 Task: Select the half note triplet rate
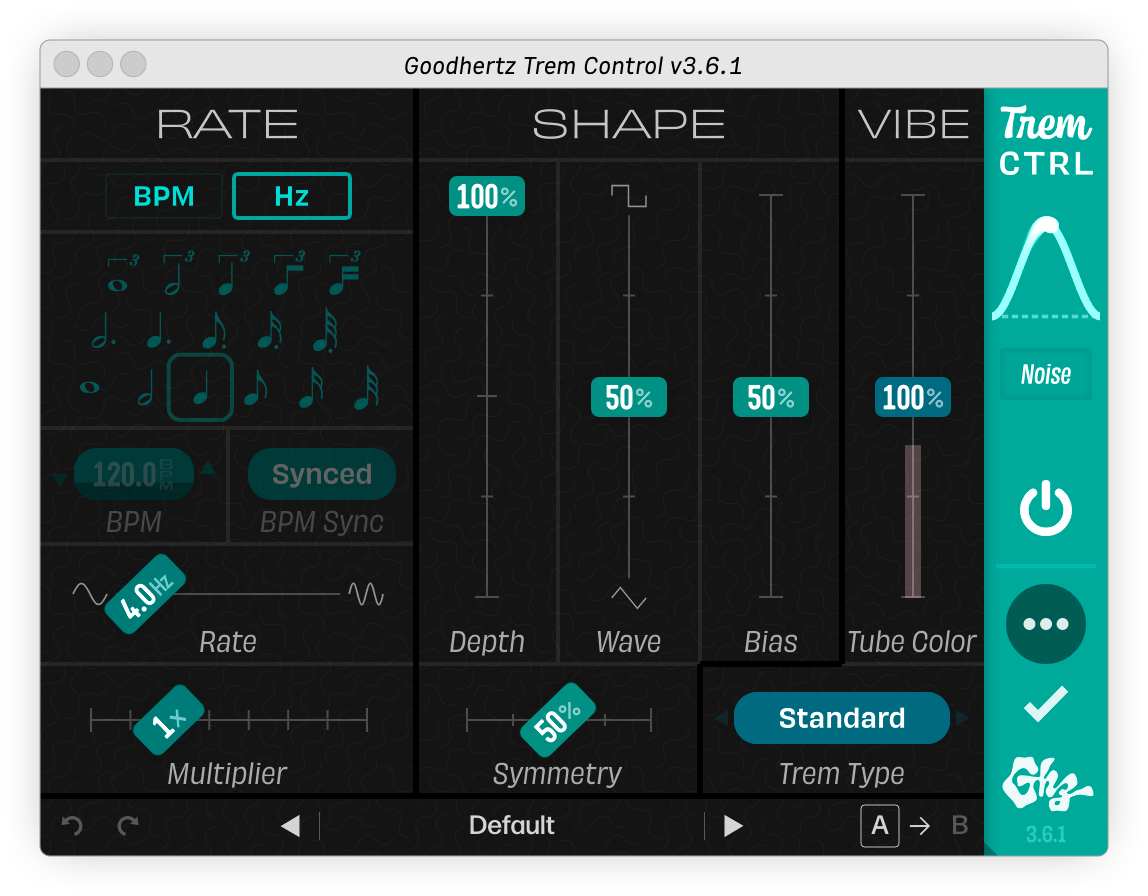tap(179, 273)
